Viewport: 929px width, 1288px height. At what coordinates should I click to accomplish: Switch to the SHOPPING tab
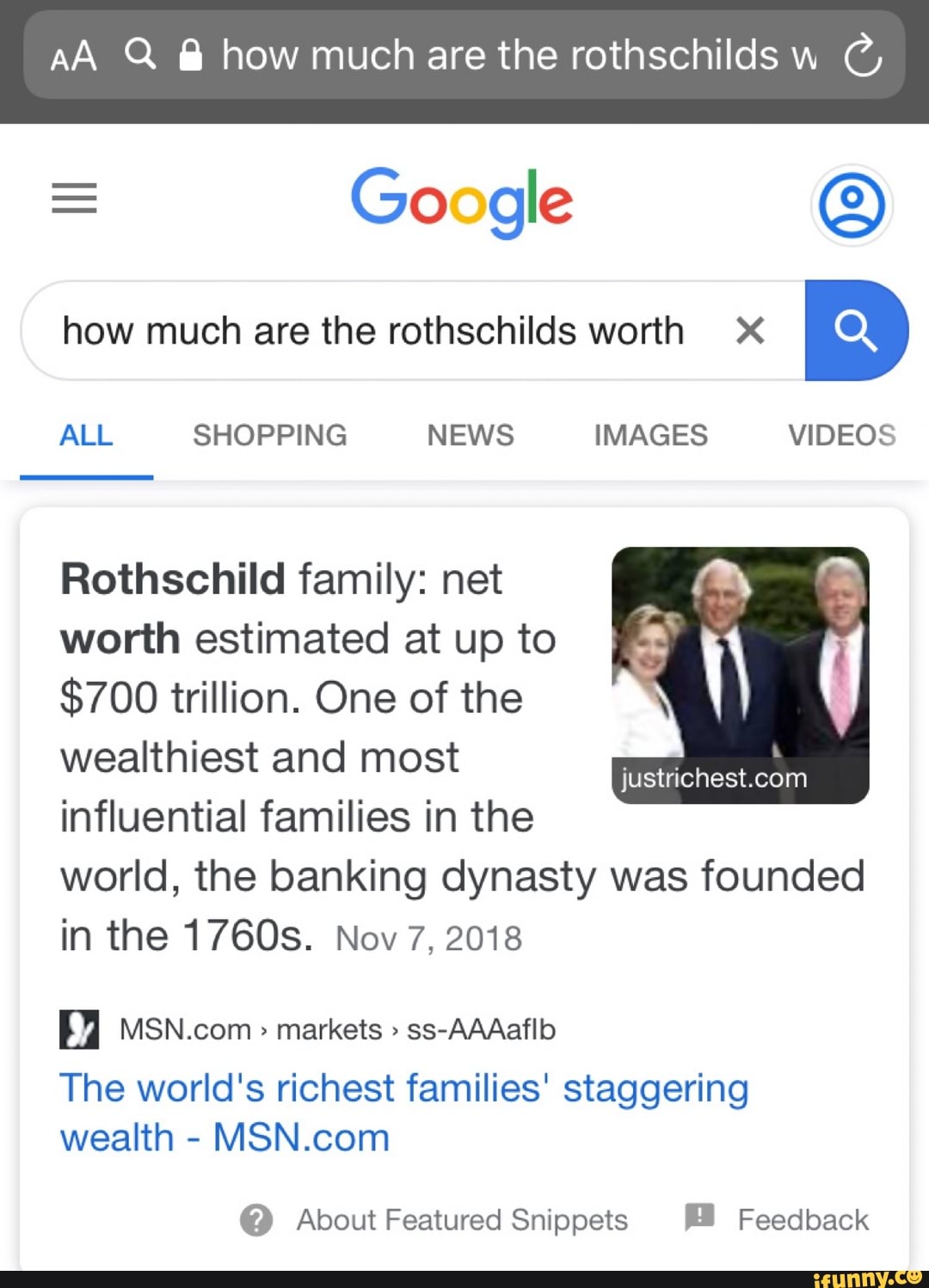[x=269, y=436]
